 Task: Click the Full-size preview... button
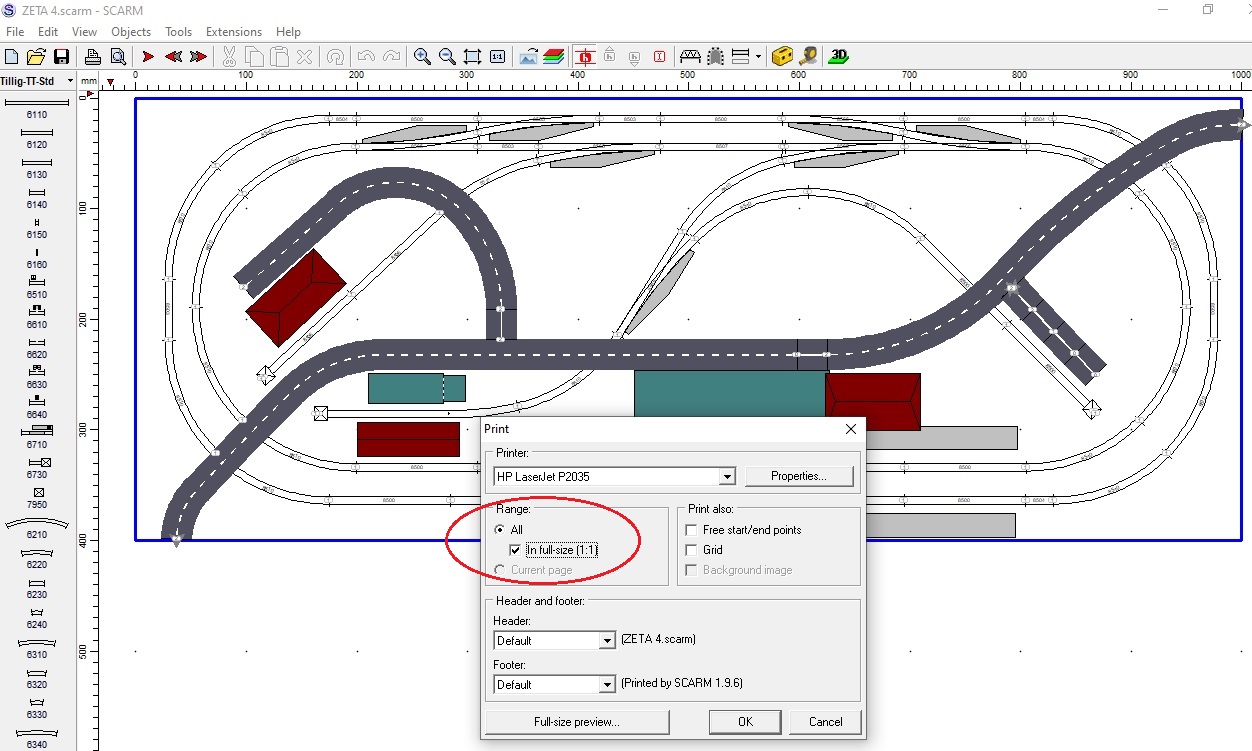[x=576, y=722]
